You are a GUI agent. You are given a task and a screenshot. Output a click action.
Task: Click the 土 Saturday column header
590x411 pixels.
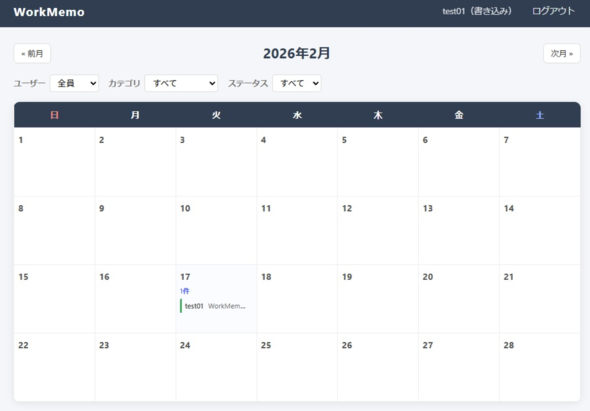(540, 115)
